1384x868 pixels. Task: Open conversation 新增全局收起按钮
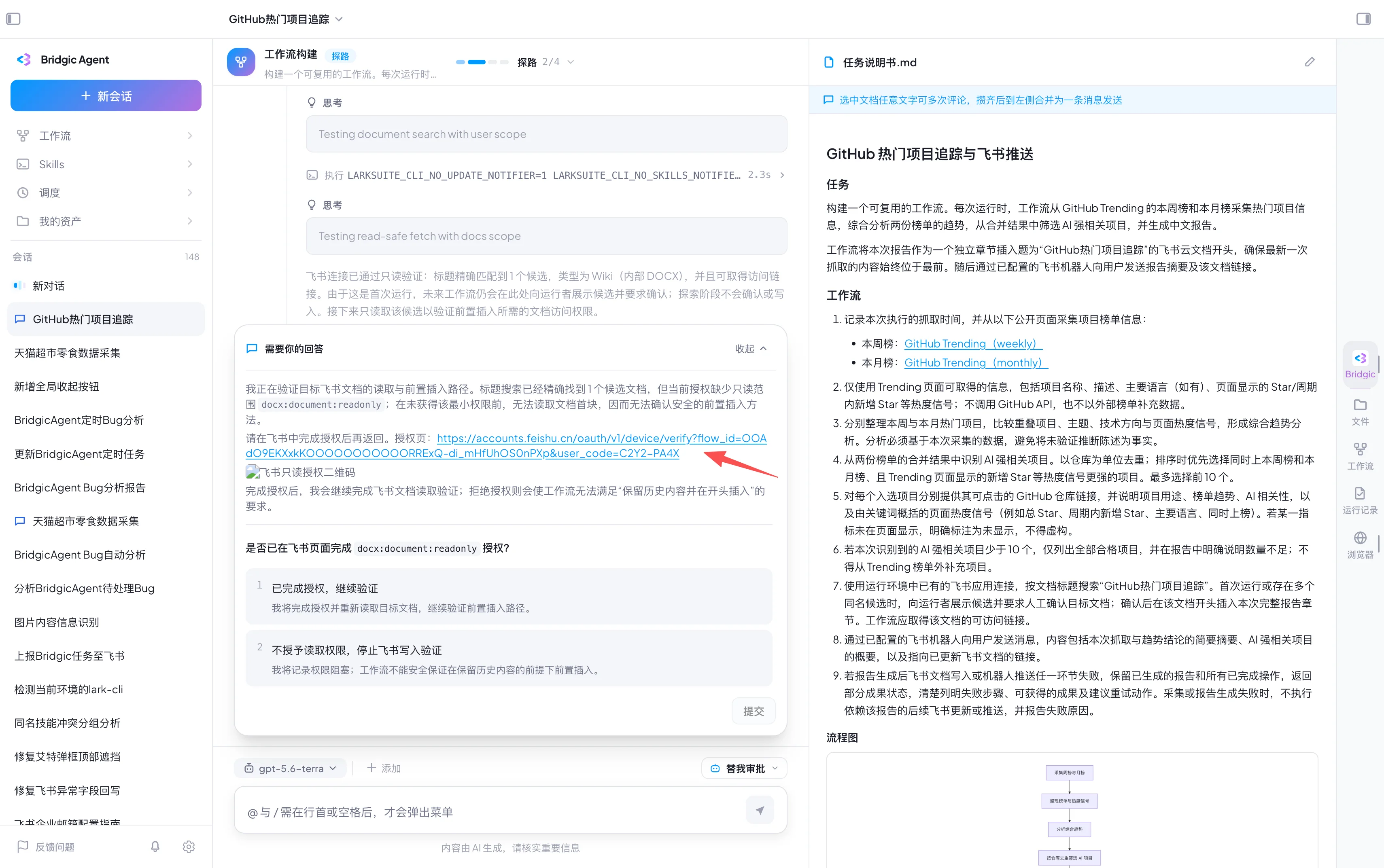106,386
